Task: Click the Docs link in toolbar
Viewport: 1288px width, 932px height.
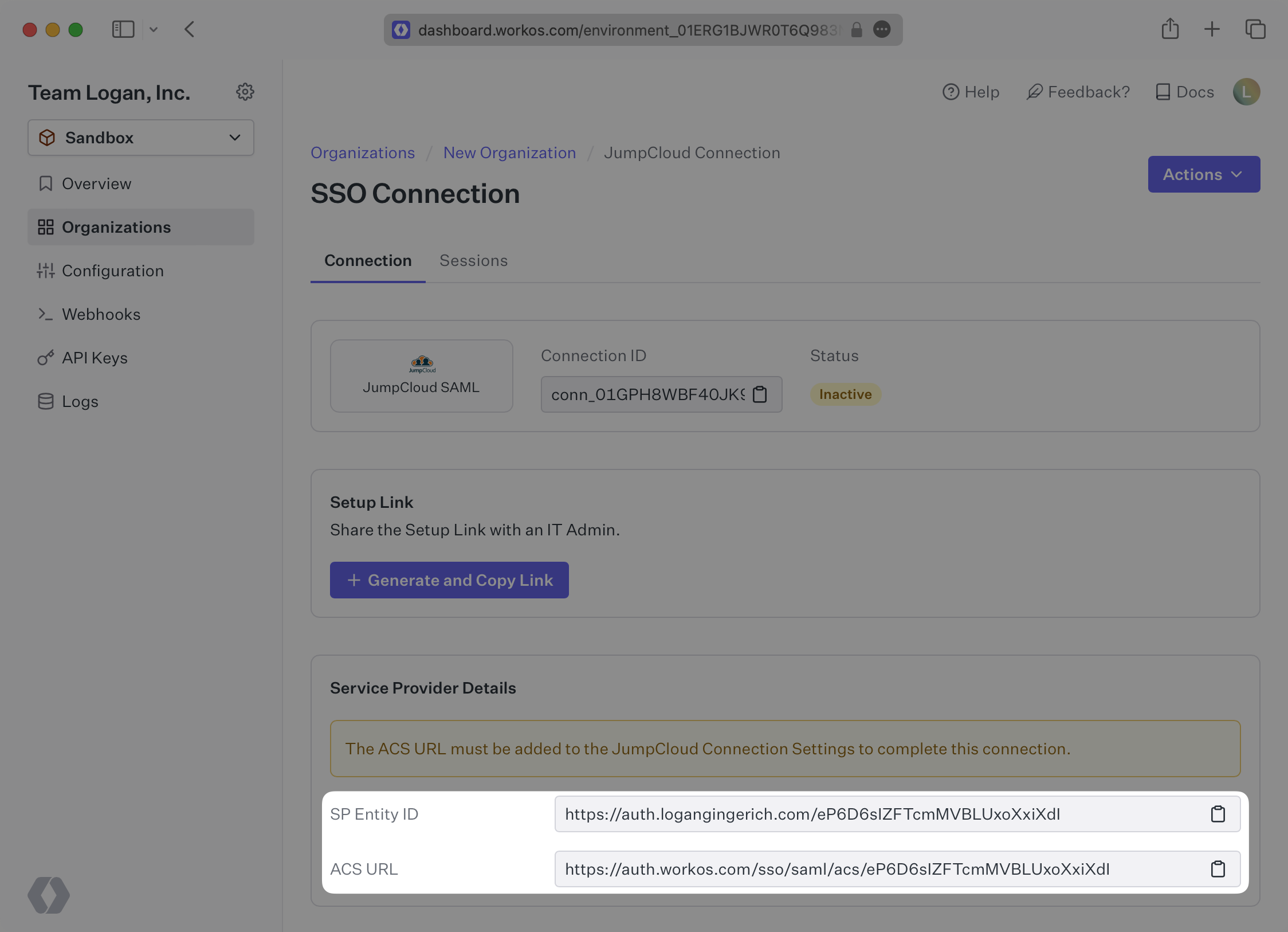Action: [1184, 90]
